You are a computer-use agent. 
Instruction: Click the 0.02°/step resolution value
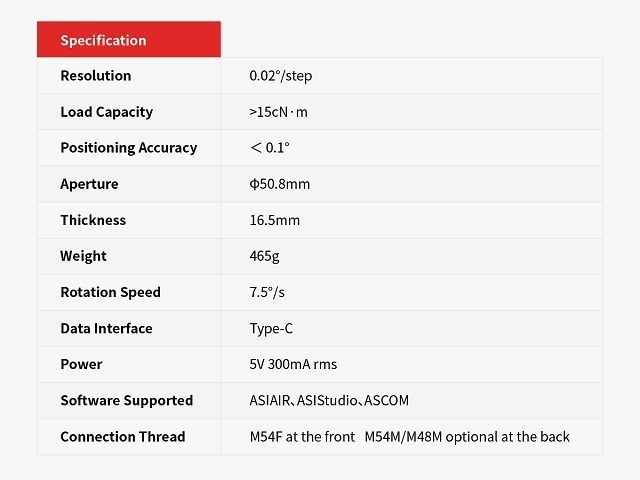[x=281, y=76]
